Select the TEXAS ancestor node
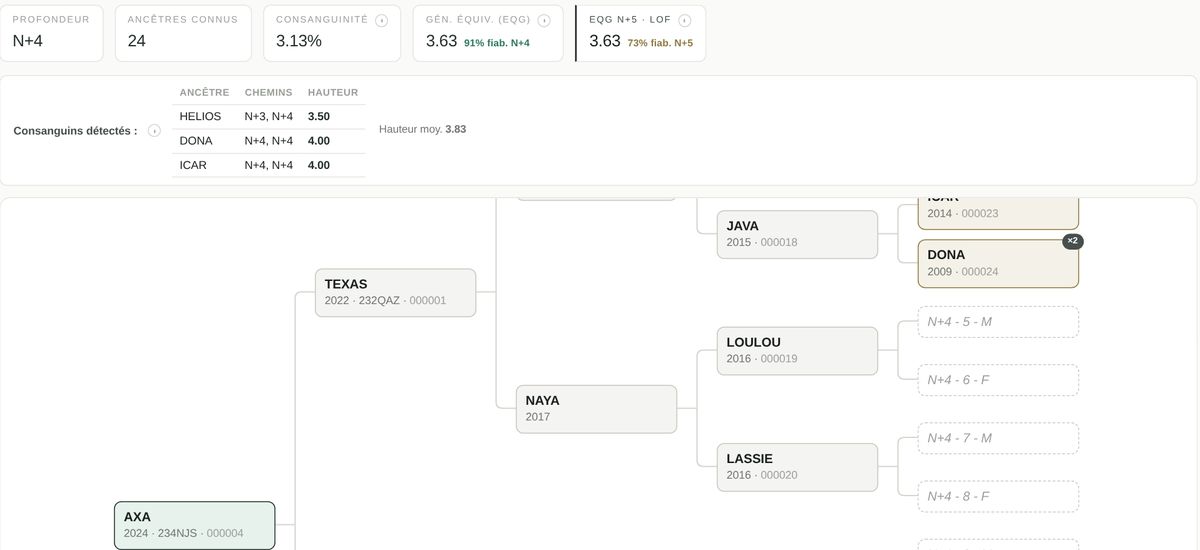1200x550 pixels. tap(395, 292)
